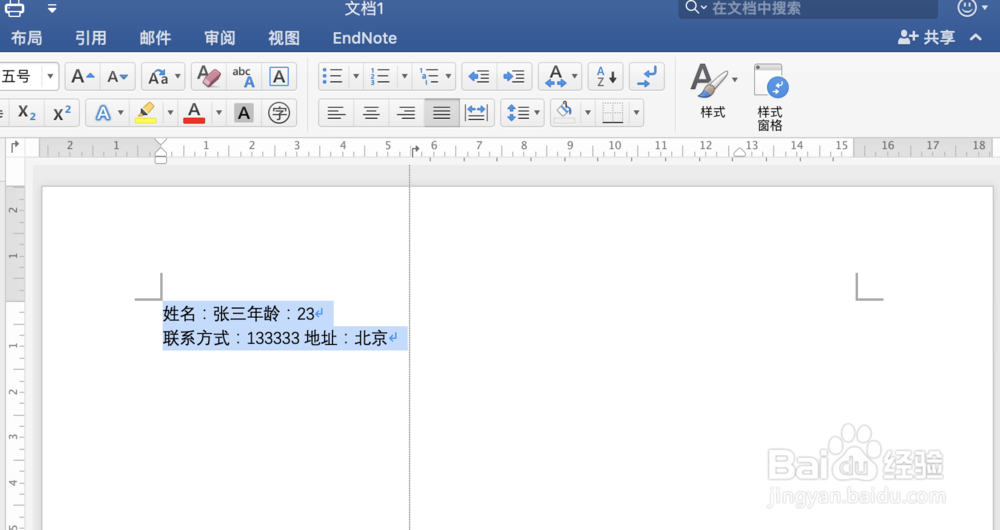
Task: Apply numbered list formatting
Action: [381, 77]
